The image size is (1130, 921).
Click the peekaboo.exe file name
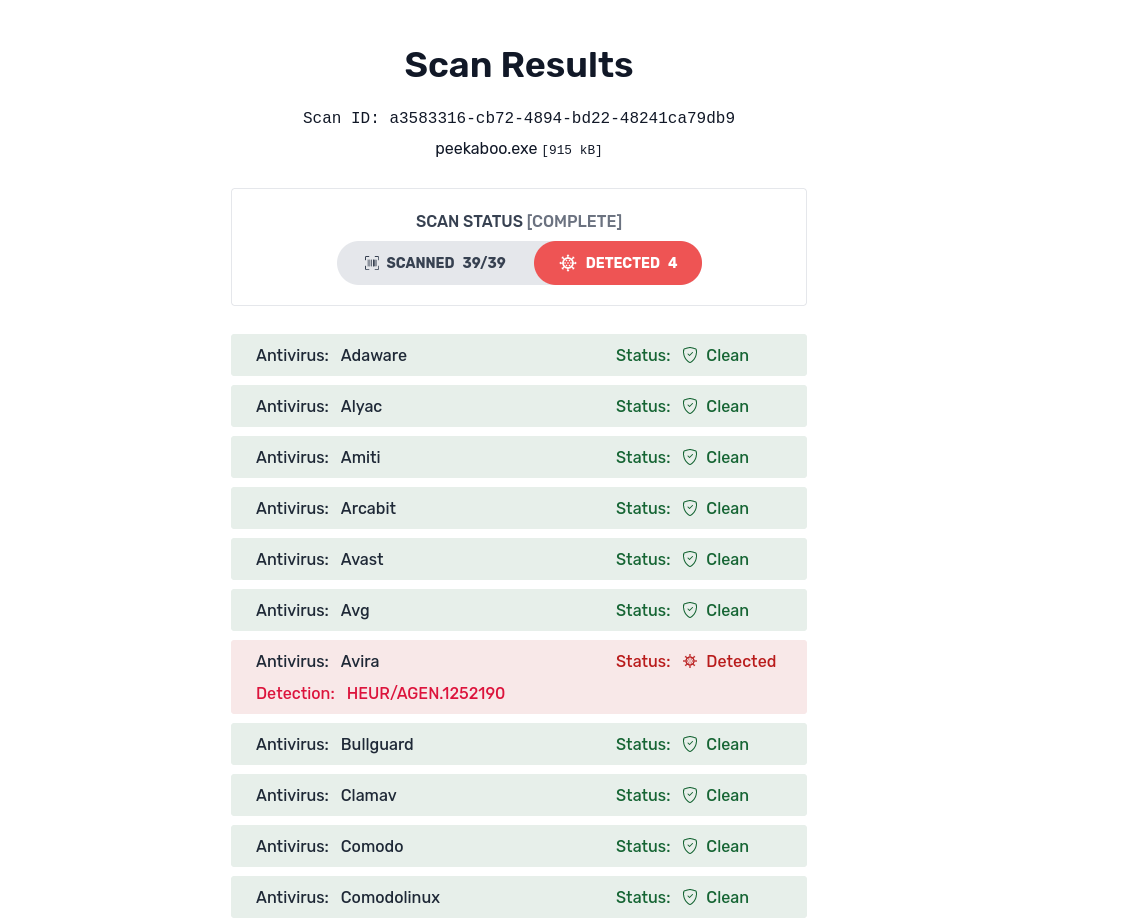pyautogui.click(x=486, y=148)
